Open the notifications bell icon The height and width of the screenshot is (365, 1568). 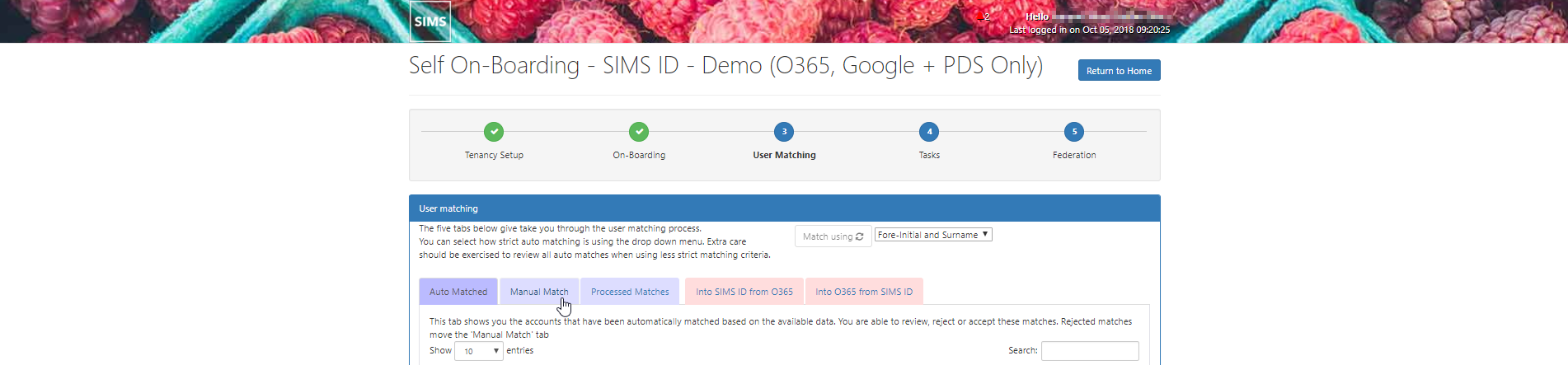click(x=980, y=16)
